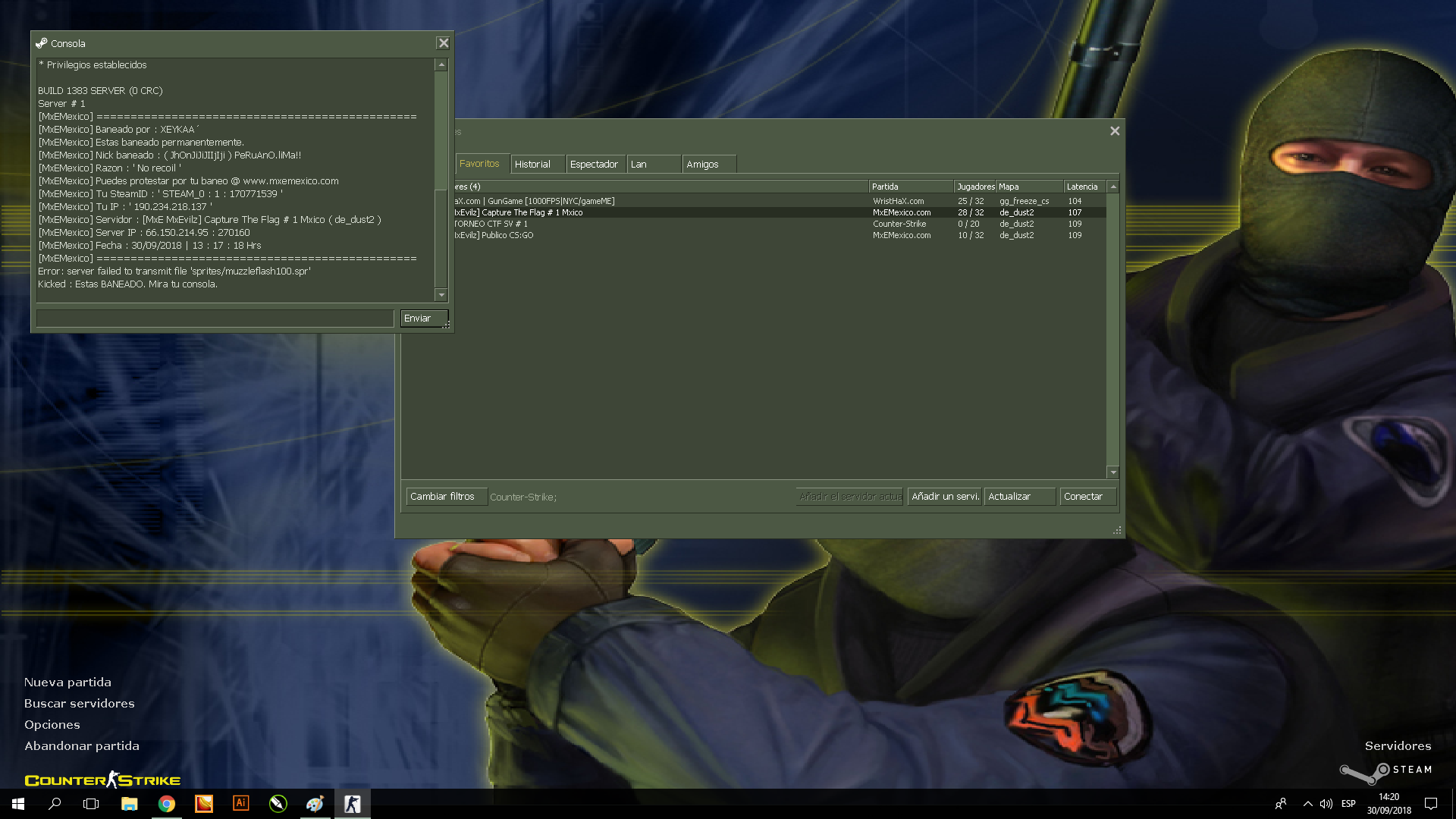Open Windows search icon

click(55, 804)
